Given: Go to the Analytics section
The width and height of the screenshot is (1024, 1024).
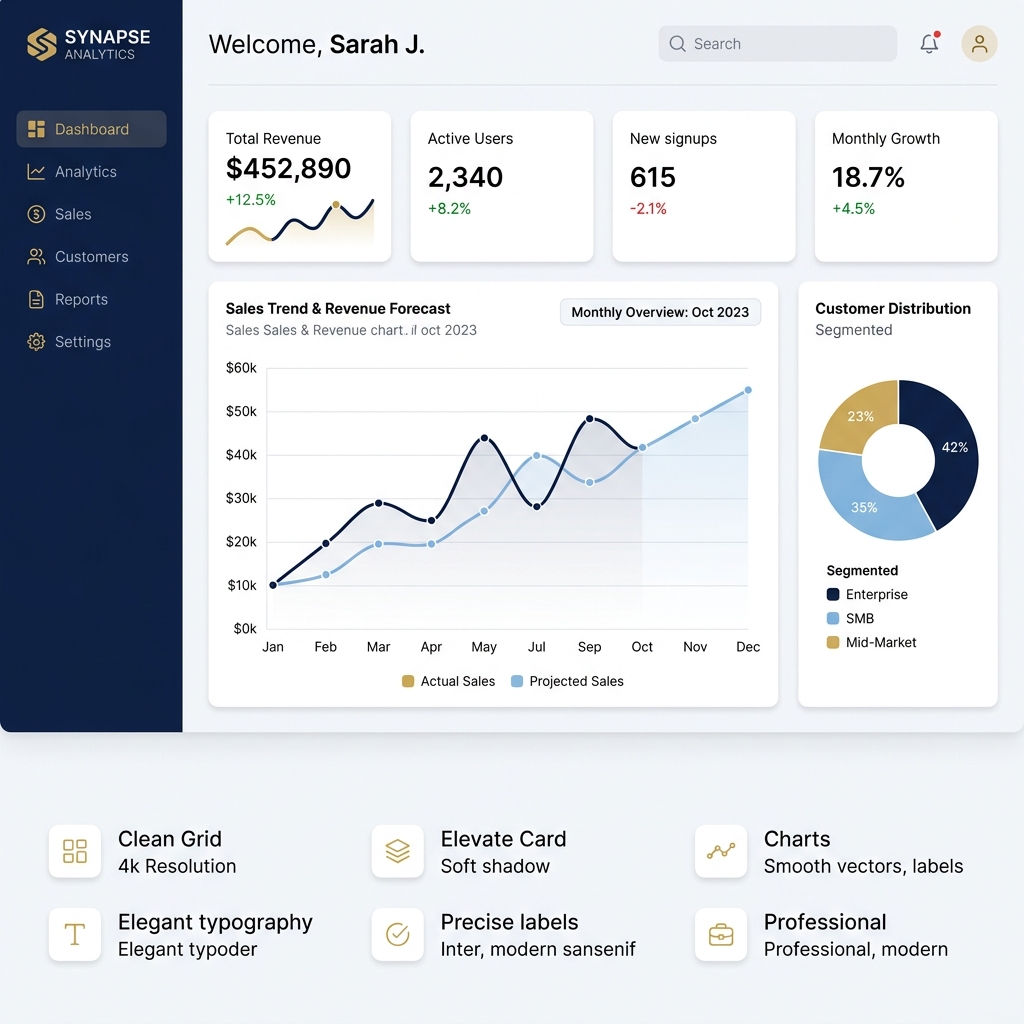Looking at the screenshot, I should pyautogui.click(x=86, y=172).
